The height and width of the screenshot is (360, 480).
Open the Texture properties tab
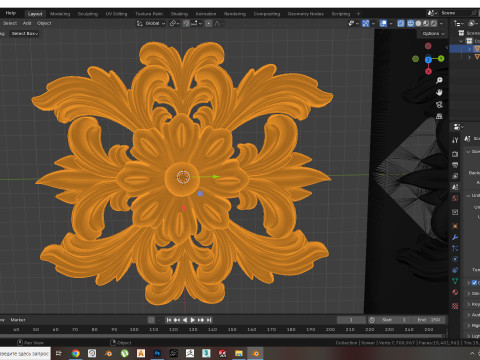455,306
